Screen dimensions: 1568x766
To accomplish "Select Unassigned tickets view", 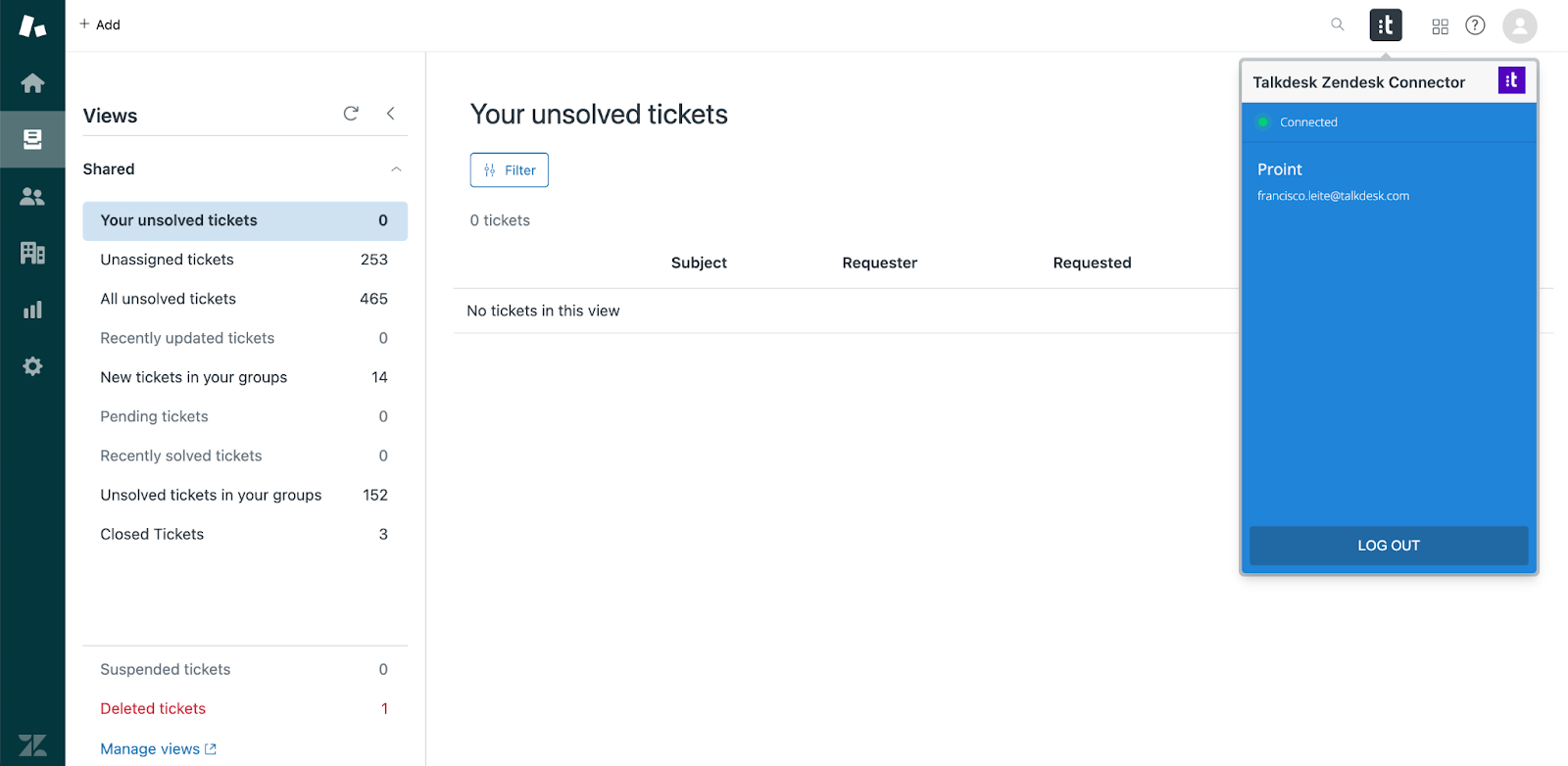I will click(x=245, y=260).
